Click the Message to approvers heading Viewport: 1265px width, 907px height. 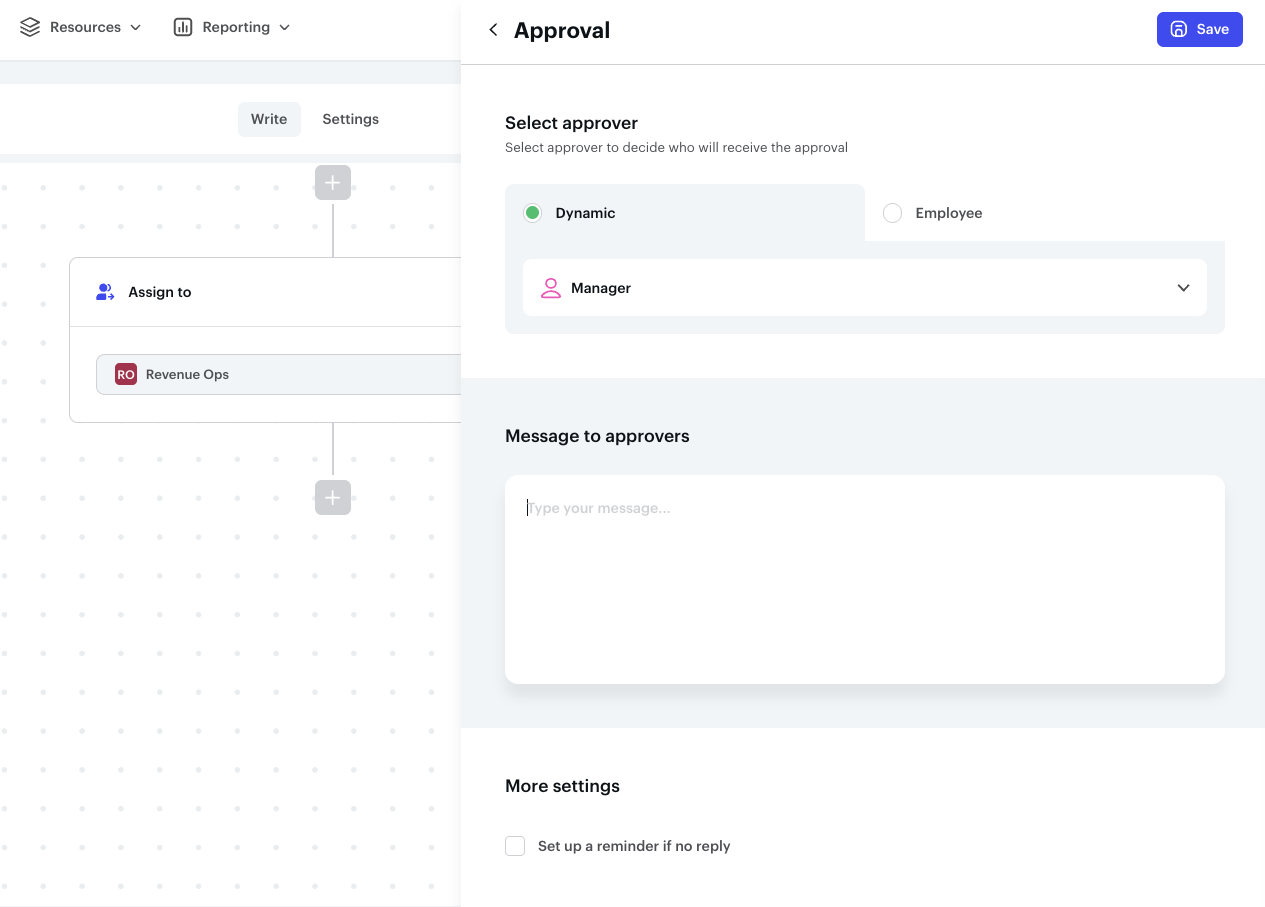(597, 436)
